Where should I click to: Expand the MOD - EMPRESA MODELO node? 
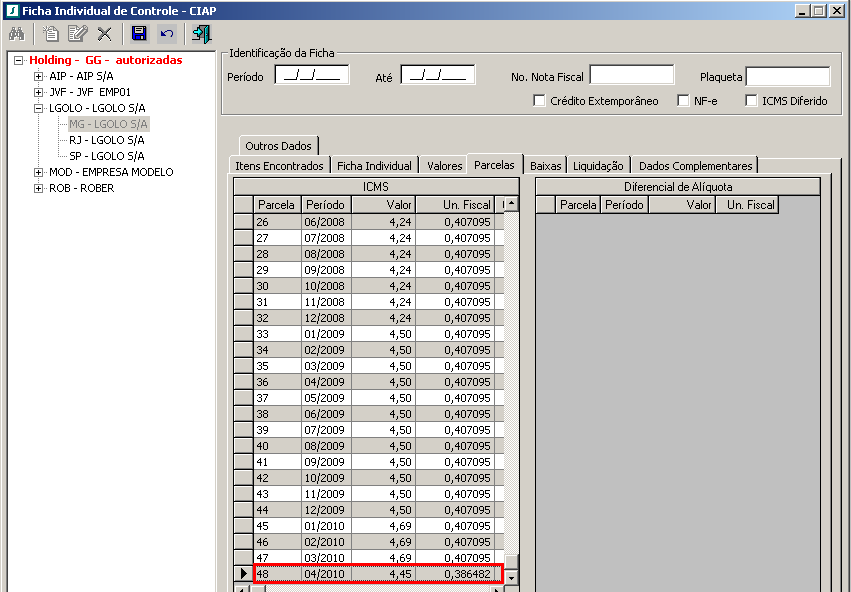click(x=39, y=172)
